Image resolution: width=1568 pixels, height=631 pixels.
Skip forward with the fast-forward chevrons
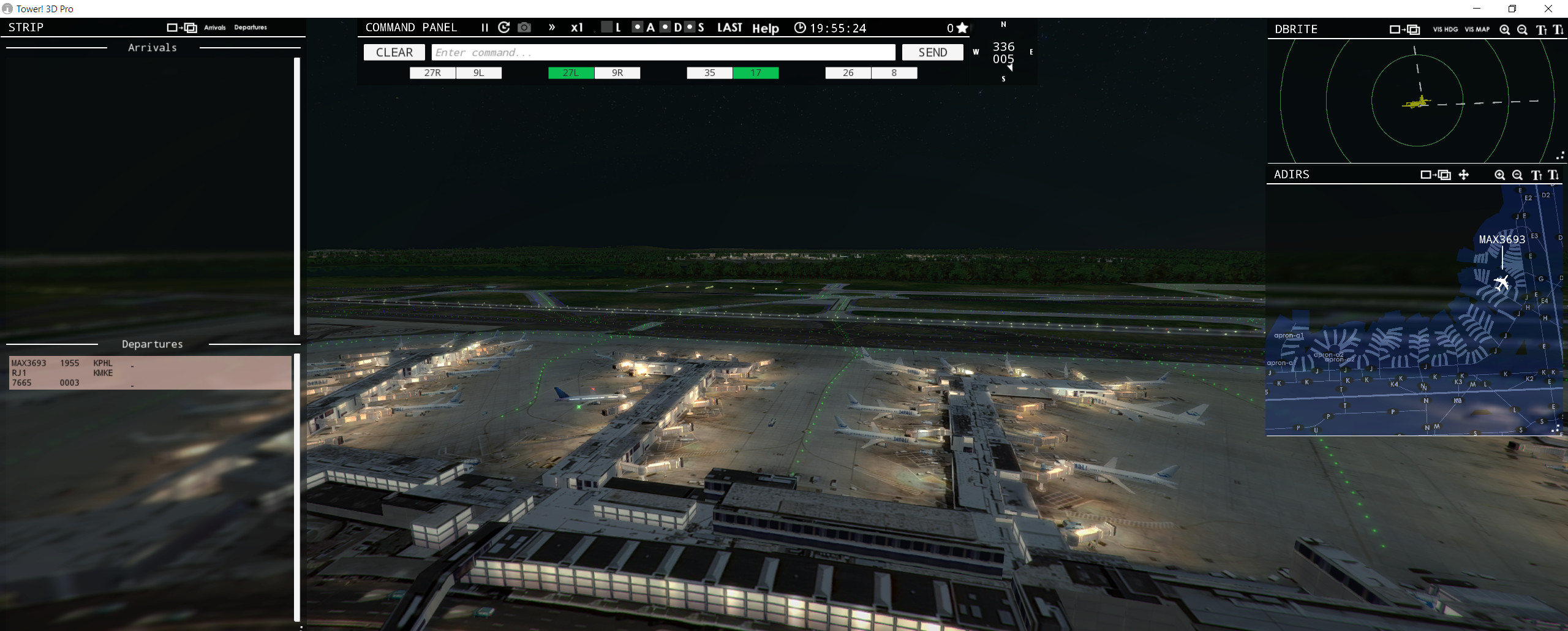(552, 28)
